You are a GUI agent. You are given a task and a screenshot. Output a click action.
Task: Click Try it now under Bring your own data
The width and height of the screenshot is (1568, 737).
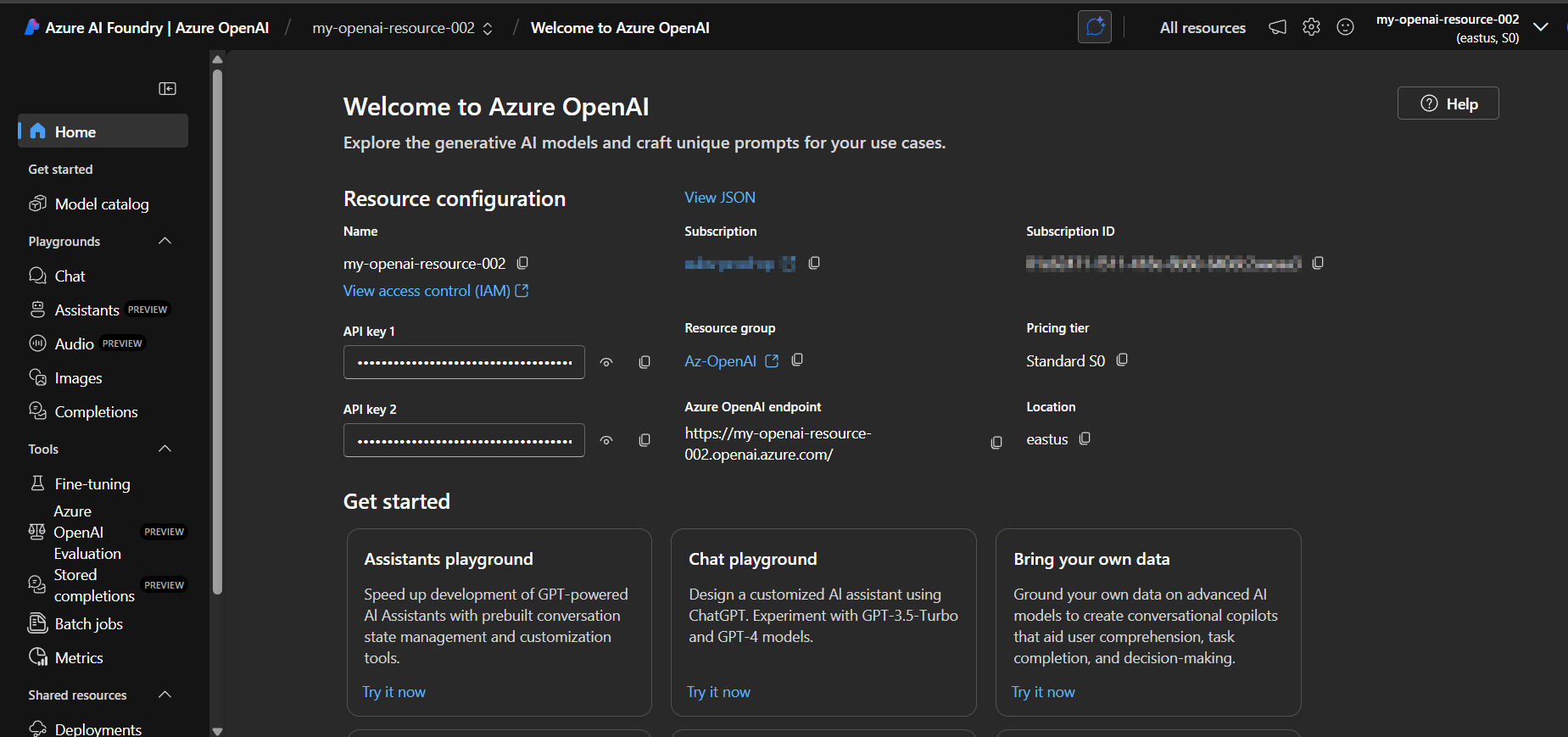point(1043,692)
